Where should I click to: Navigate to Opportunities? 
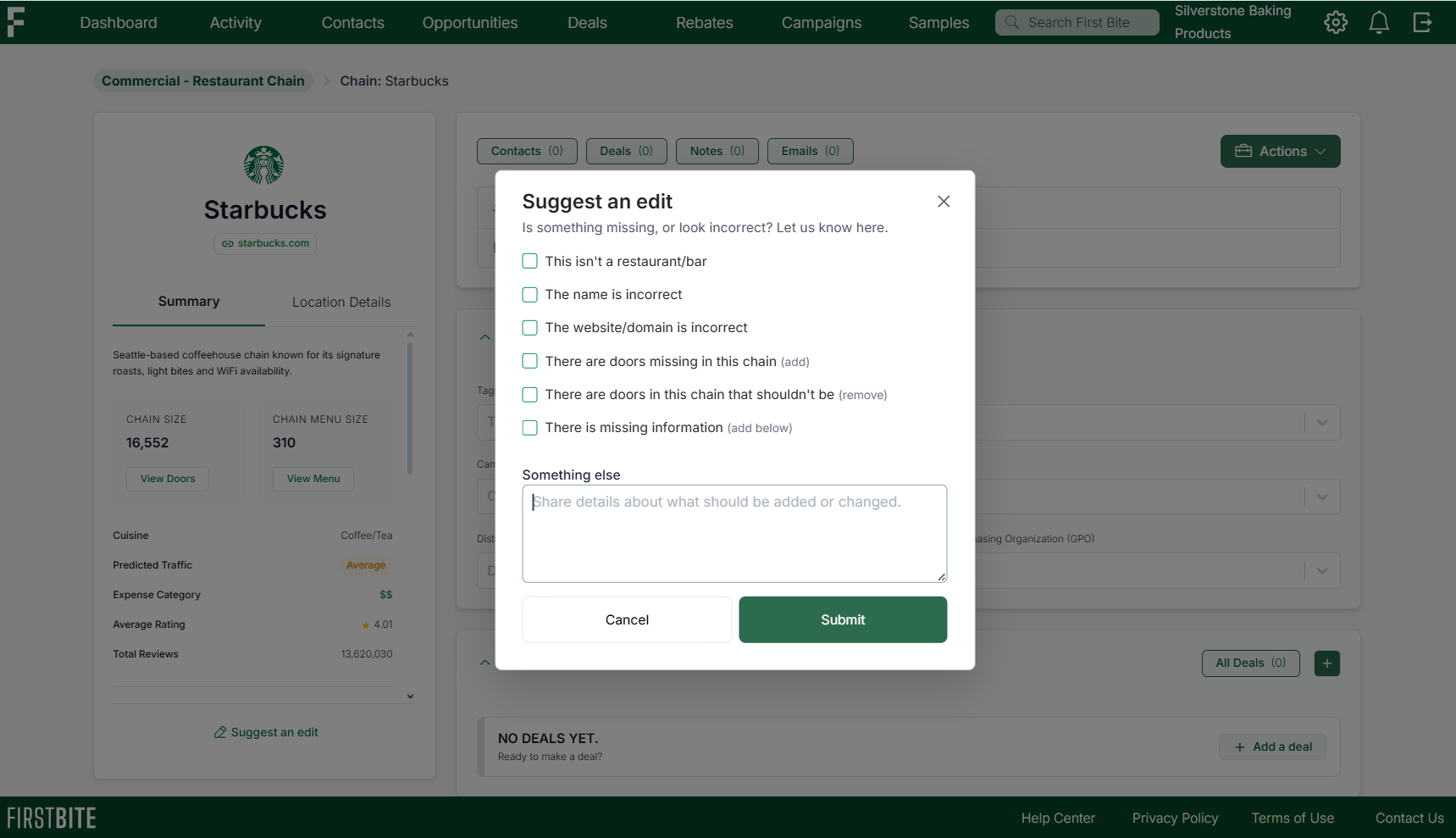click(x=470, y=23)
